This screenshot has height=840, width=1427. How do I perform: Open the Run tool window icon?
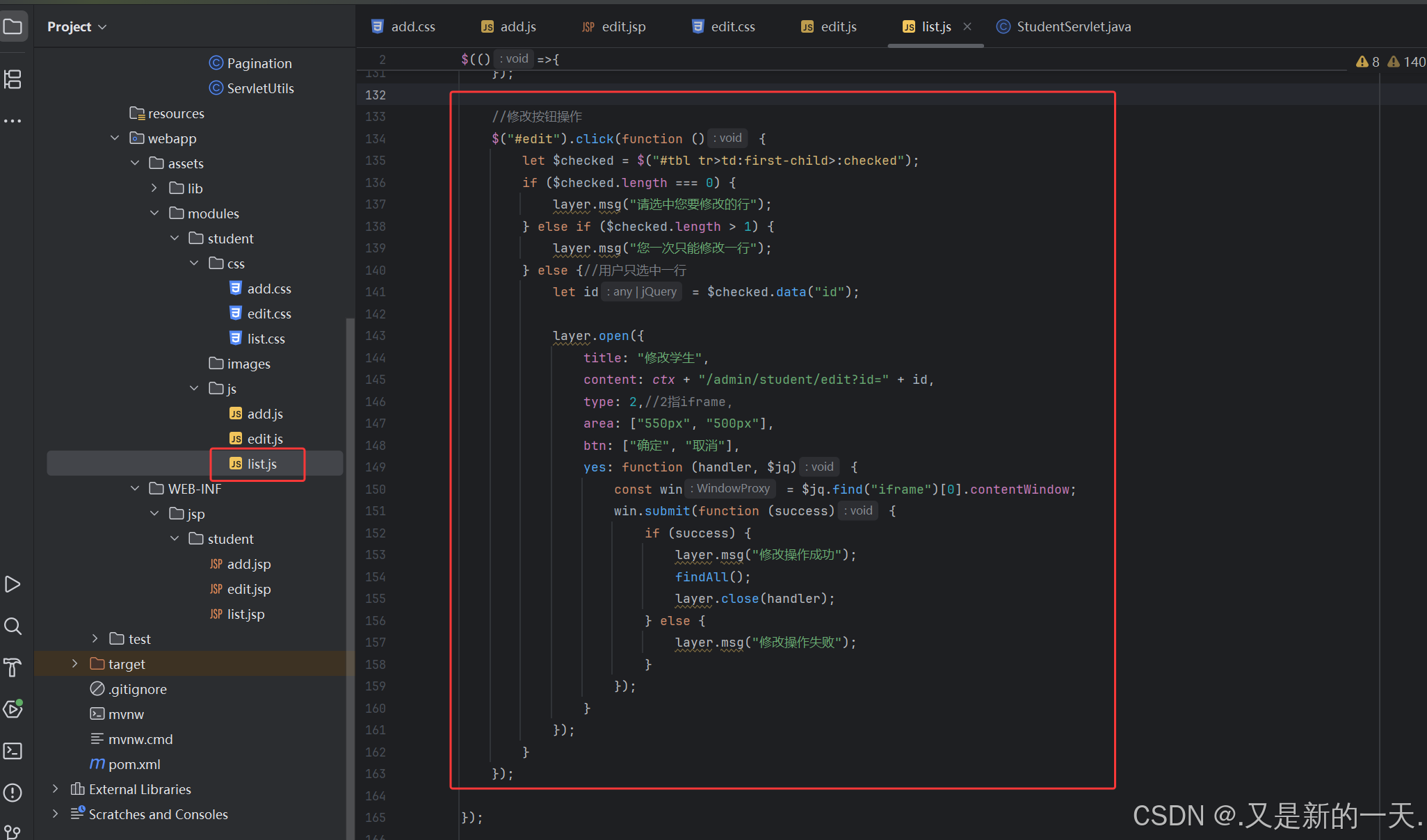coord(13,584)
